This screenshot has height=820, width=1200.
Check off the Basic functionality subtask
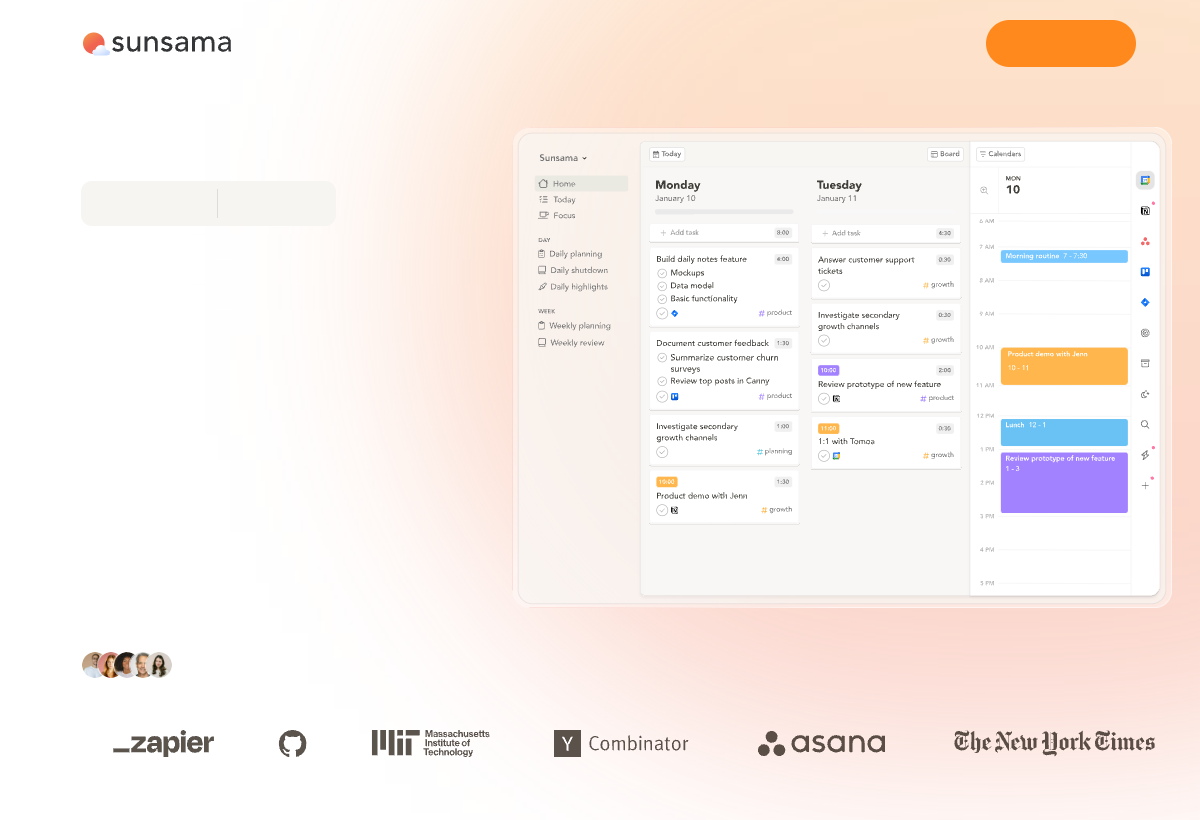662,299
